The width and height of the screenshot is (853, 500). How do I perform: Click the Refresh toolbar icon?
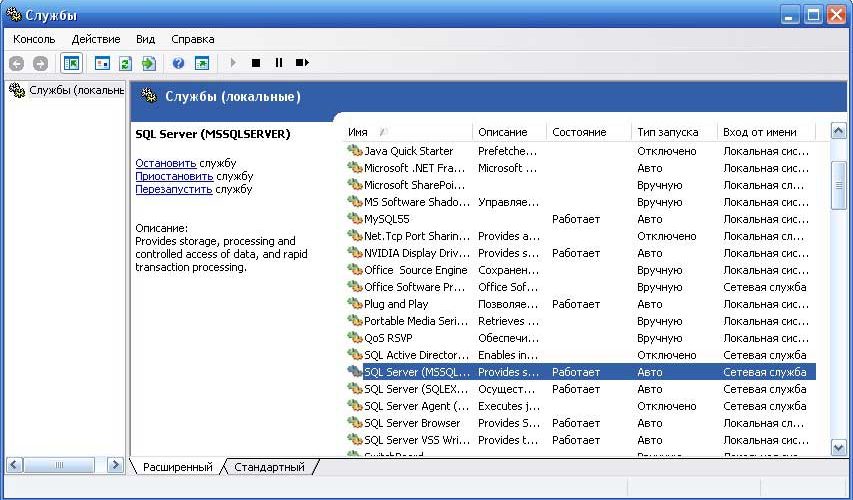pyautogui.click(x=125, y=63)
